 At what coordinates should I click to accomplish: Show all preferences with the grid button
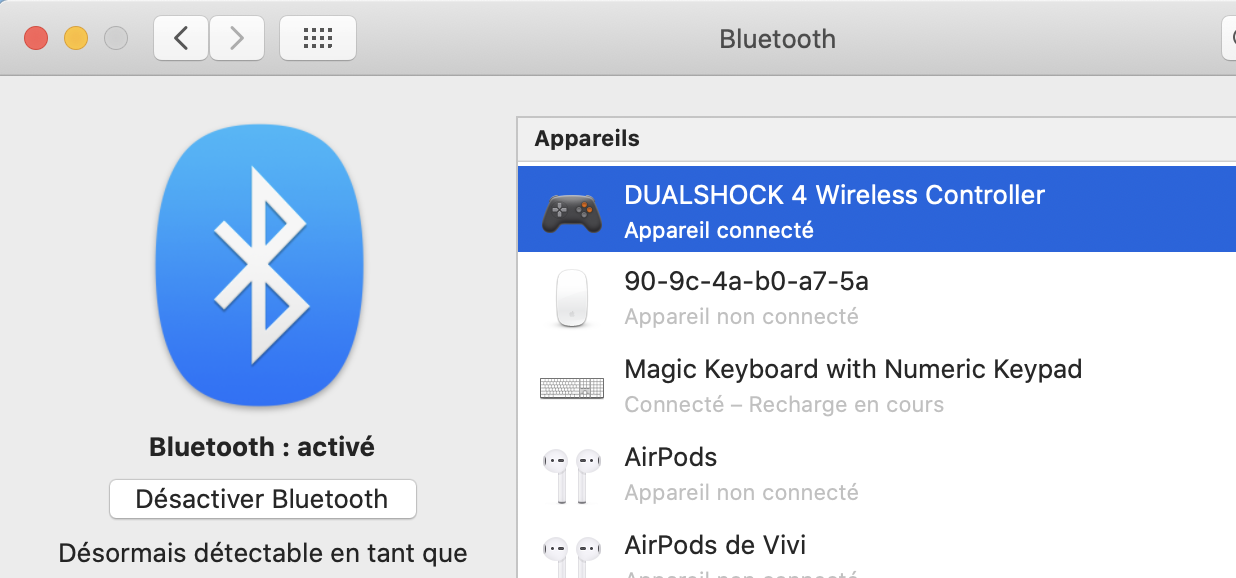click(x=317, y=39)
